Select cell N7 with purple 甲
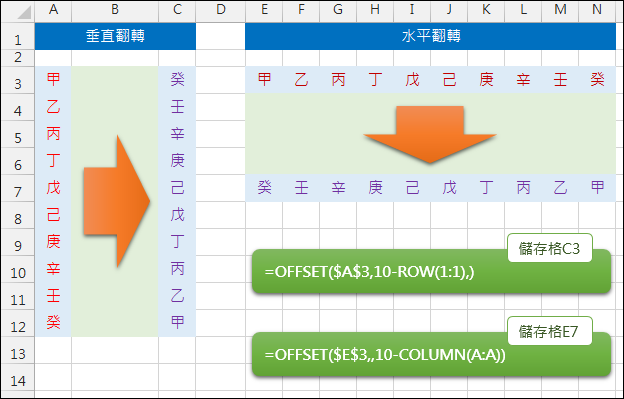 pyautogui.click(x=597, y=188)
